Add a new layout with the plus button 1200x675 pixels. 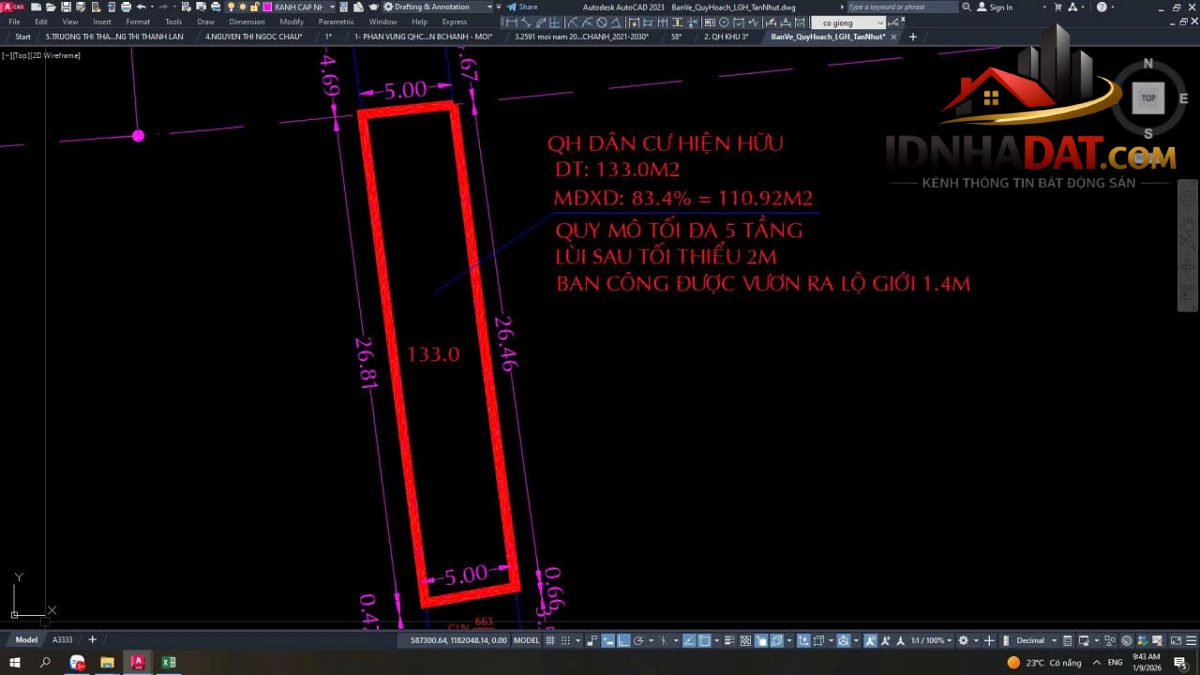[93, 640]
